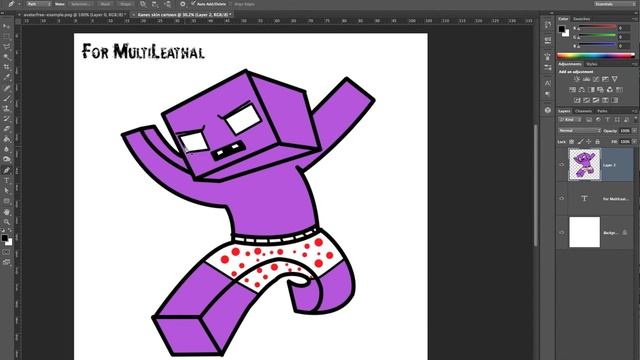The height and width of the screenshot is (360, 640).
Task: Switch to avatarfree-example.png document tab
Action: 74,15
